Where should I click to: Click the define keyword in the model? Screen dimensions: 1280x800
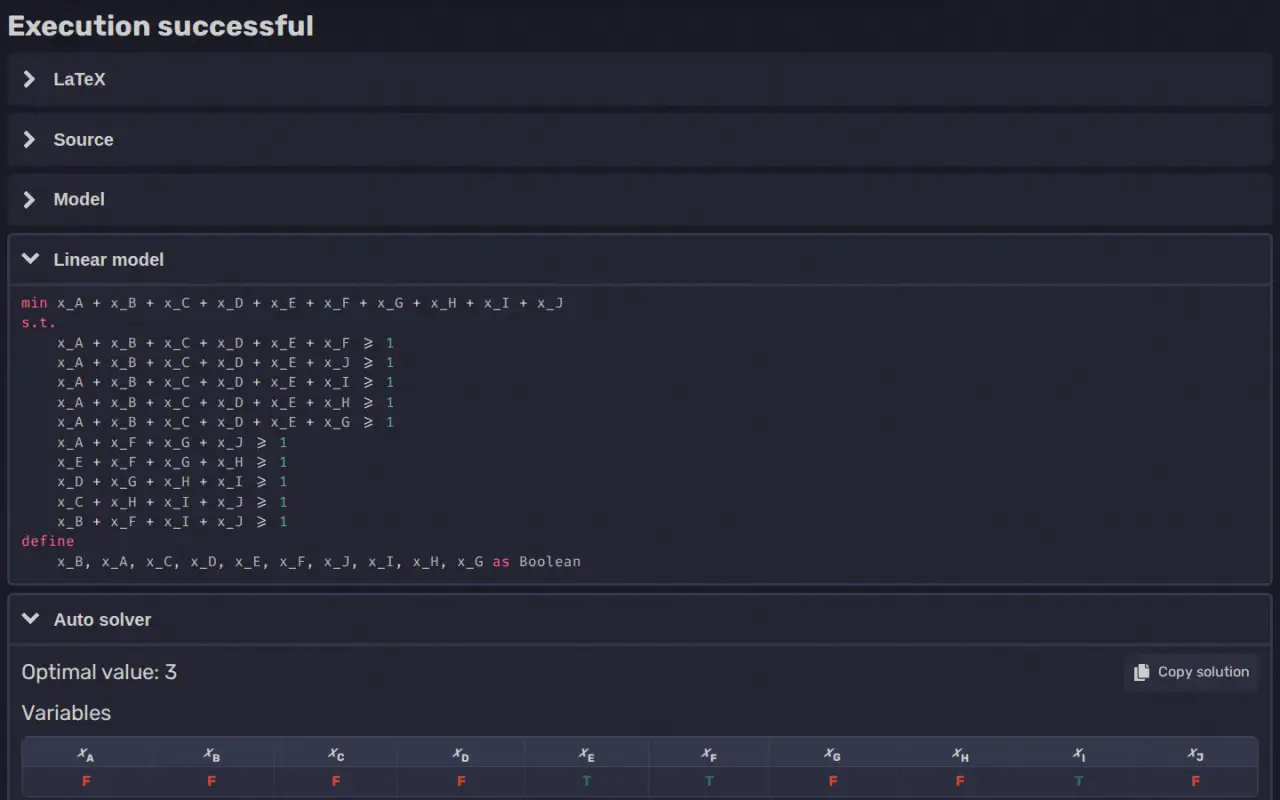pos(48,541)
